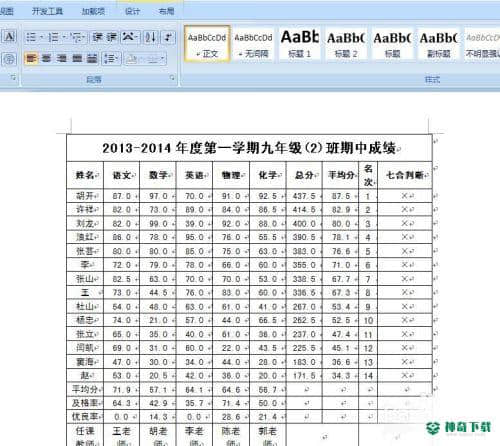Toggle align text left

click(31, 59)
